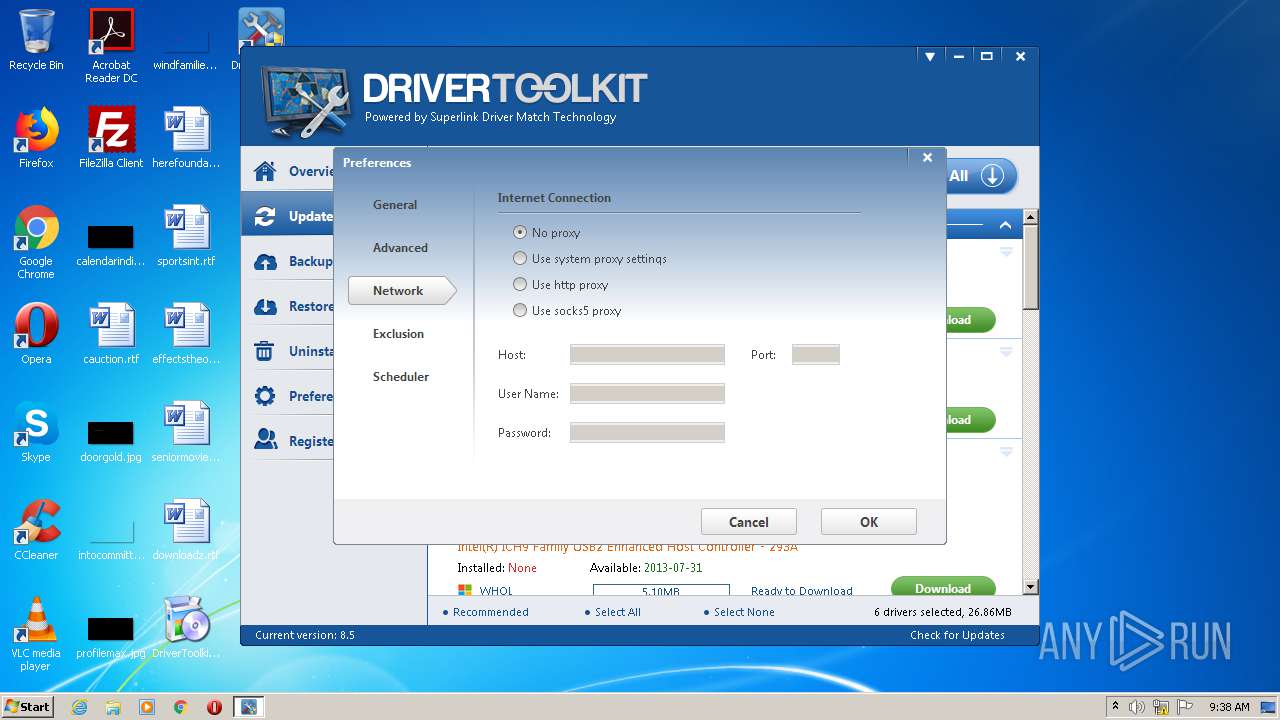The height and width of the screenshot is (720, 1280).
Task: Confirm Preferences with the OK button
Action: coord(869,522)
